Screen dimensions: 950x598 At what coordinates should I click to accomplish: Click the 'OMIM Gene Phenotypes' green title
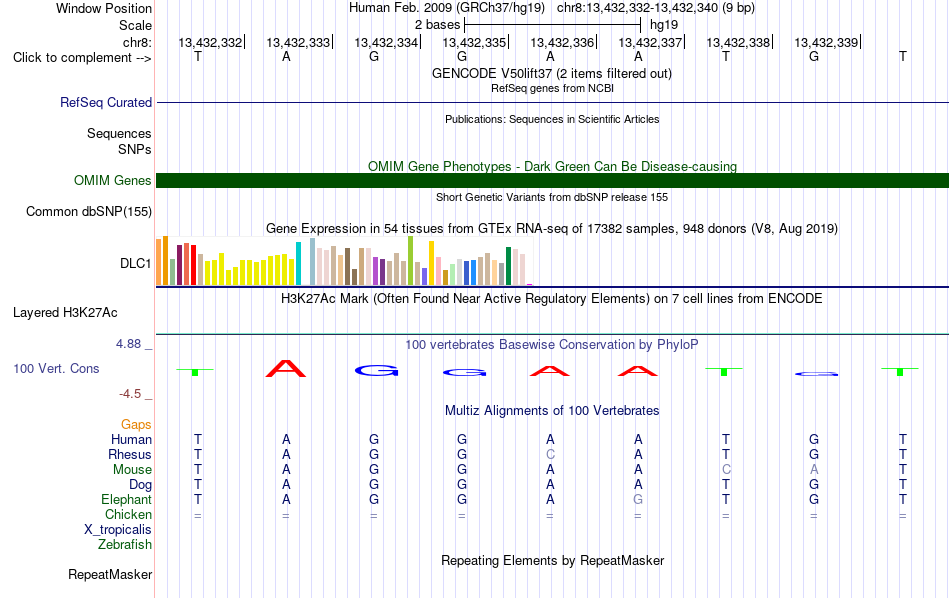[552, 166]
